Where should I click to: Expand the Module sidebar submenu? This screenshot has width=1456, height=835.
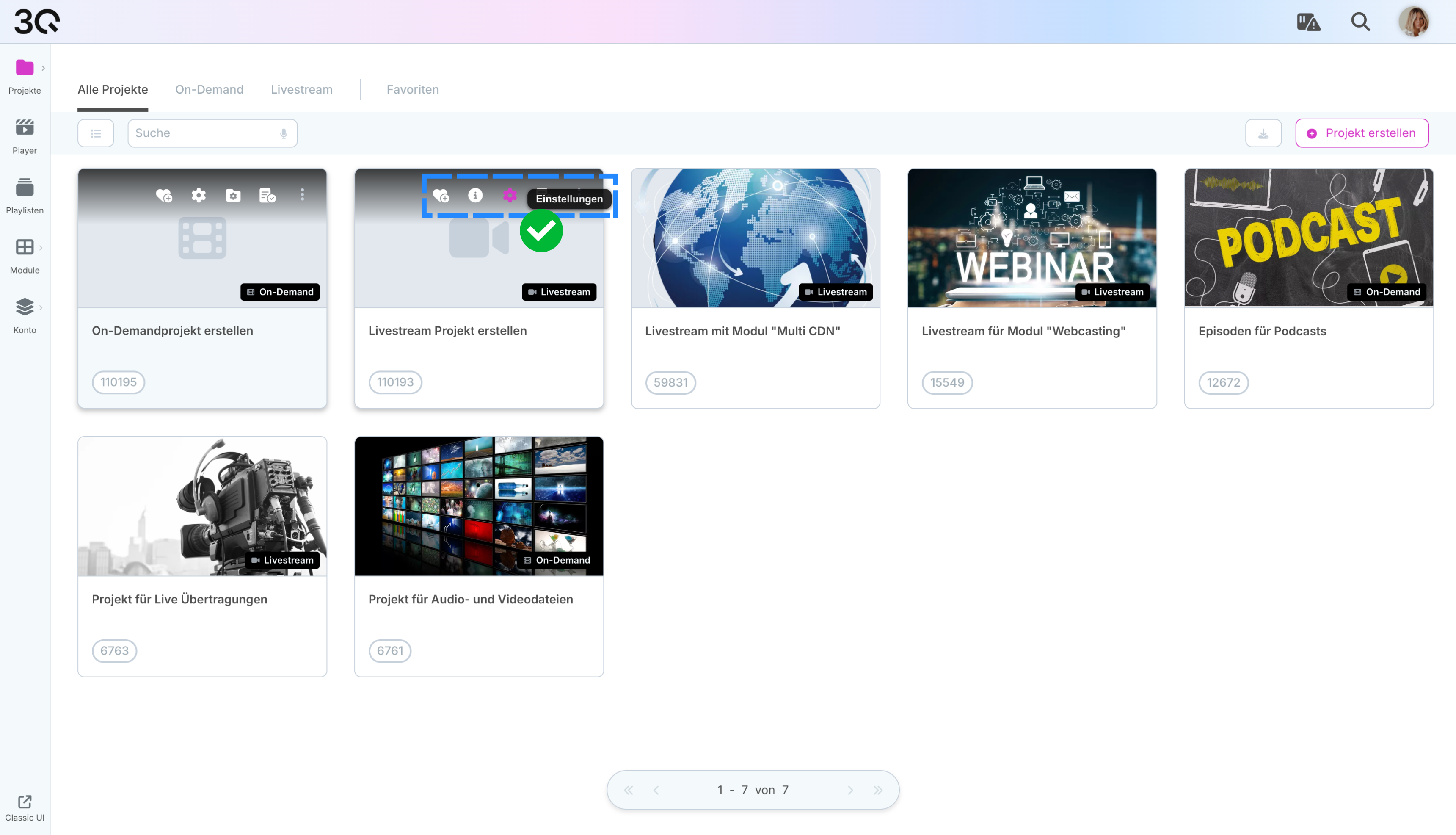pyautogui.click(x=41, y=247)
